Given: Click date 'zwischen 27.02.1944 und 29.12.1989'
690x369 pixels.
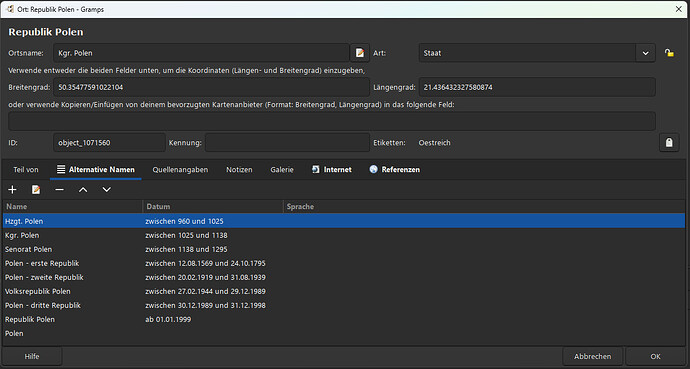Looking at the screenshot, I should tap(206, 292).
